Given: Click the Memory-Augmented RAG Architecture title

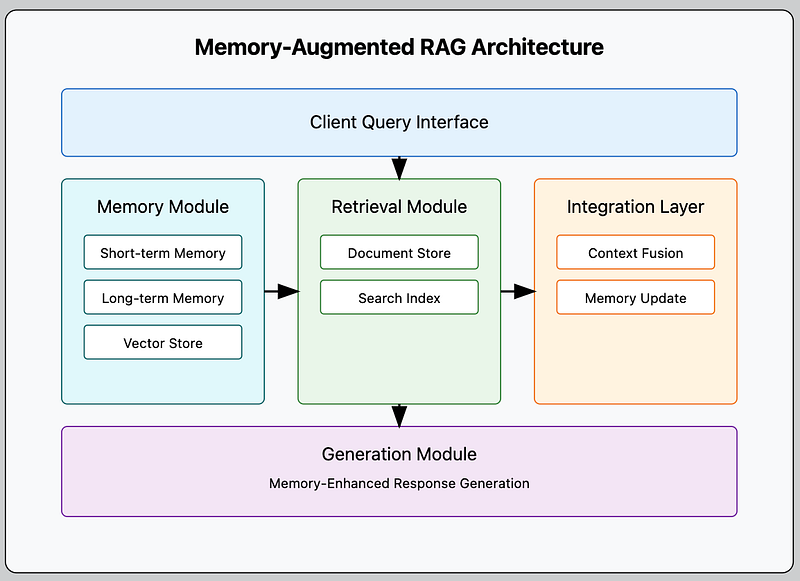Looking at the screenshot, I should [399, 47].
